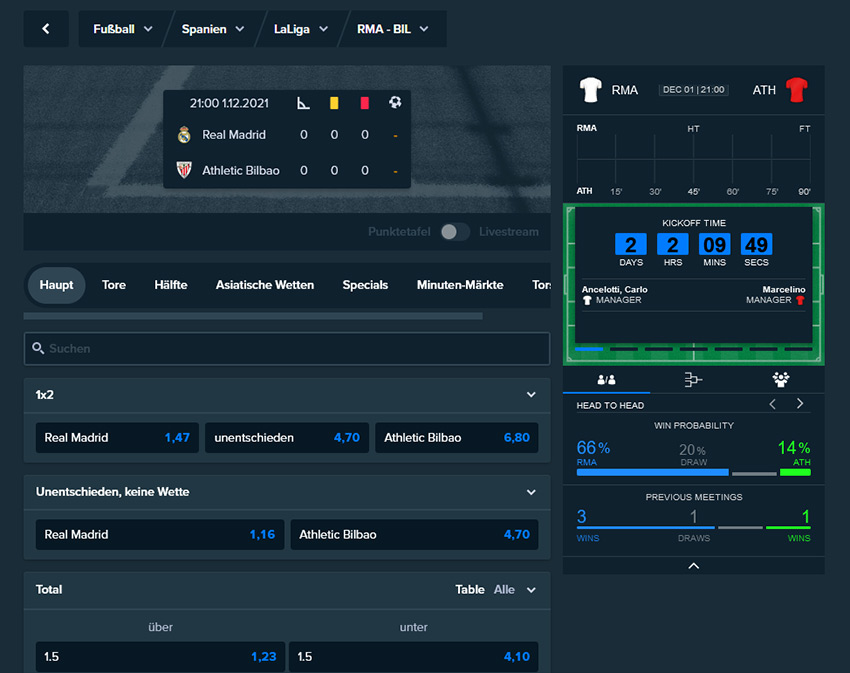The image size is (850, 673).
Task: Click the DEC 01 | 21:00 date badge
Action: [693, 90]
